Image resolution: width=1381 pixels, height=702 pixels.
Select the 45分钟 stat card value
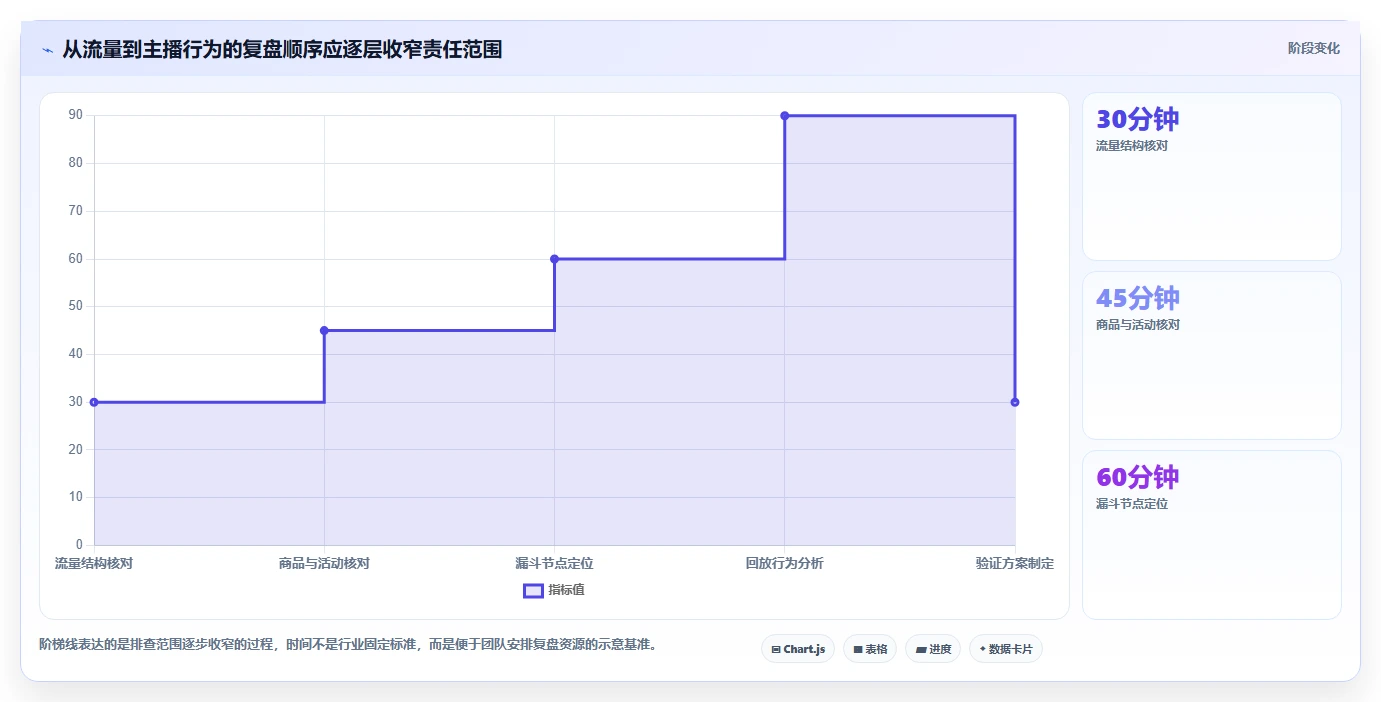[1138, 298]
